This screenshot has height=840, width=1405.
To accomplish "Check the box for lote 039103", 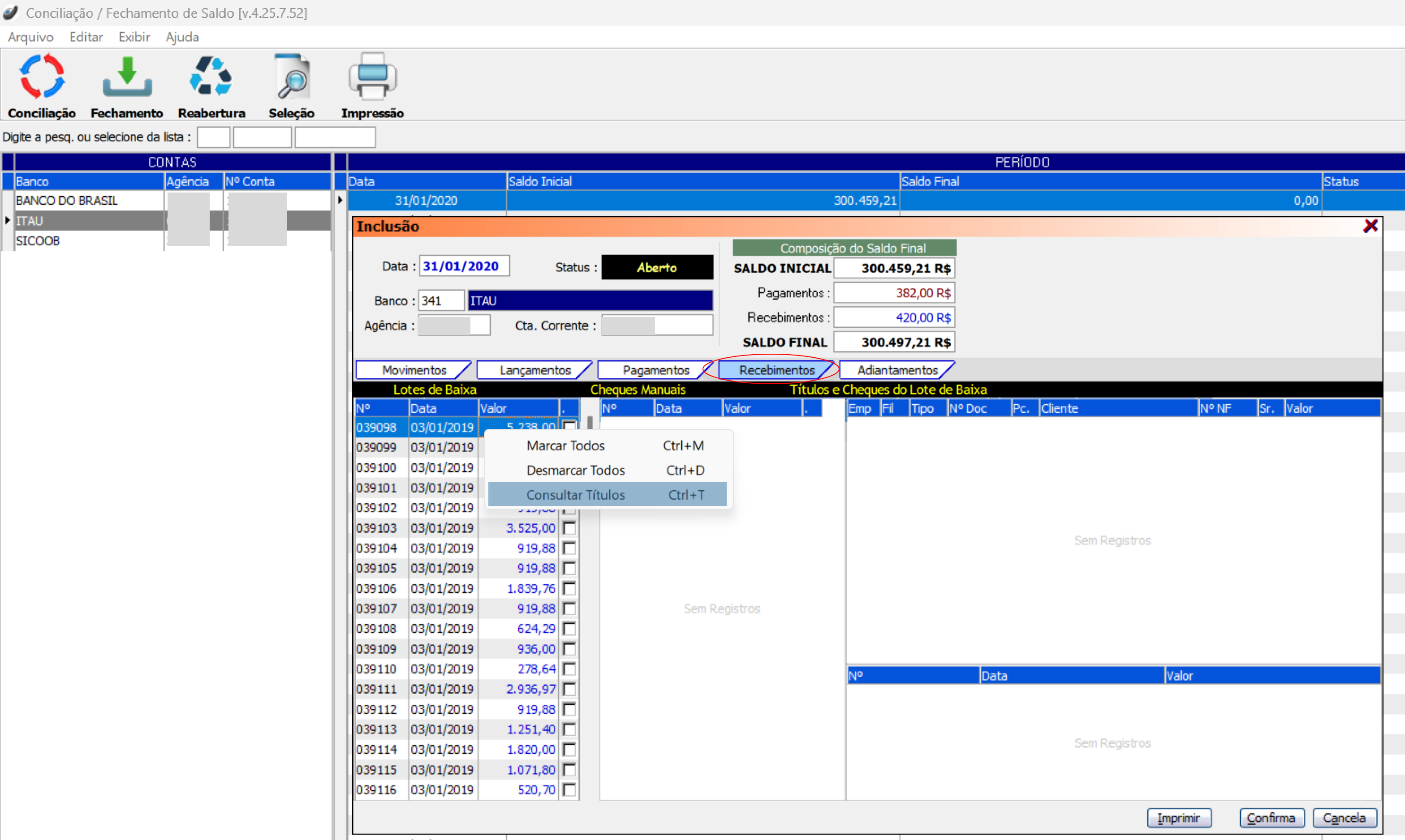I will point(569,528).
